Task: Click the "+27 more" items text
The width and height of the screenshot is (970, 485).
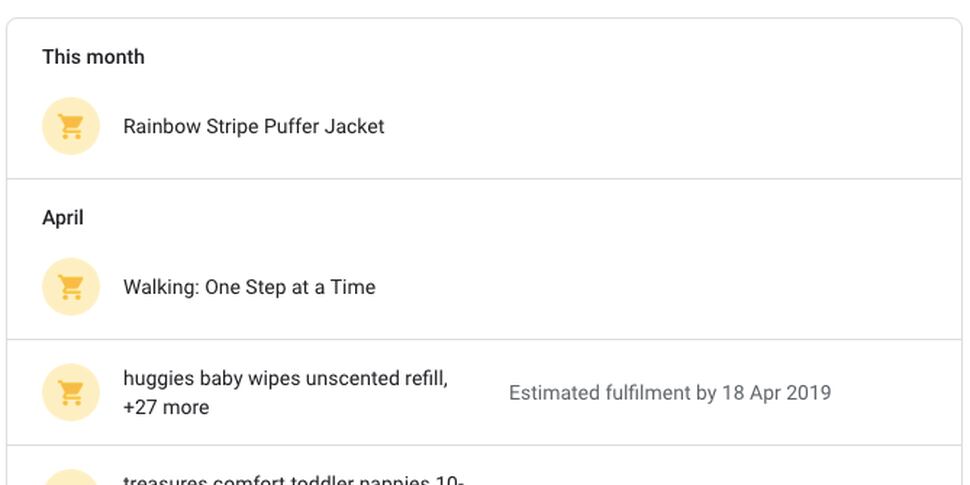Action: pyautogui.click(x=166, y=407)
